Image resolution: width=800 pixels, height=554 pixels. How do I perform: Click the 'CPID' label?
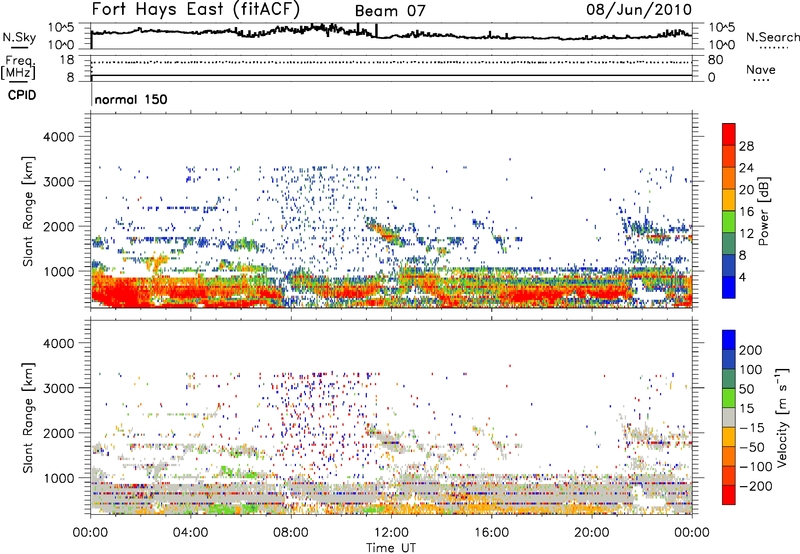tap(22, 95)
